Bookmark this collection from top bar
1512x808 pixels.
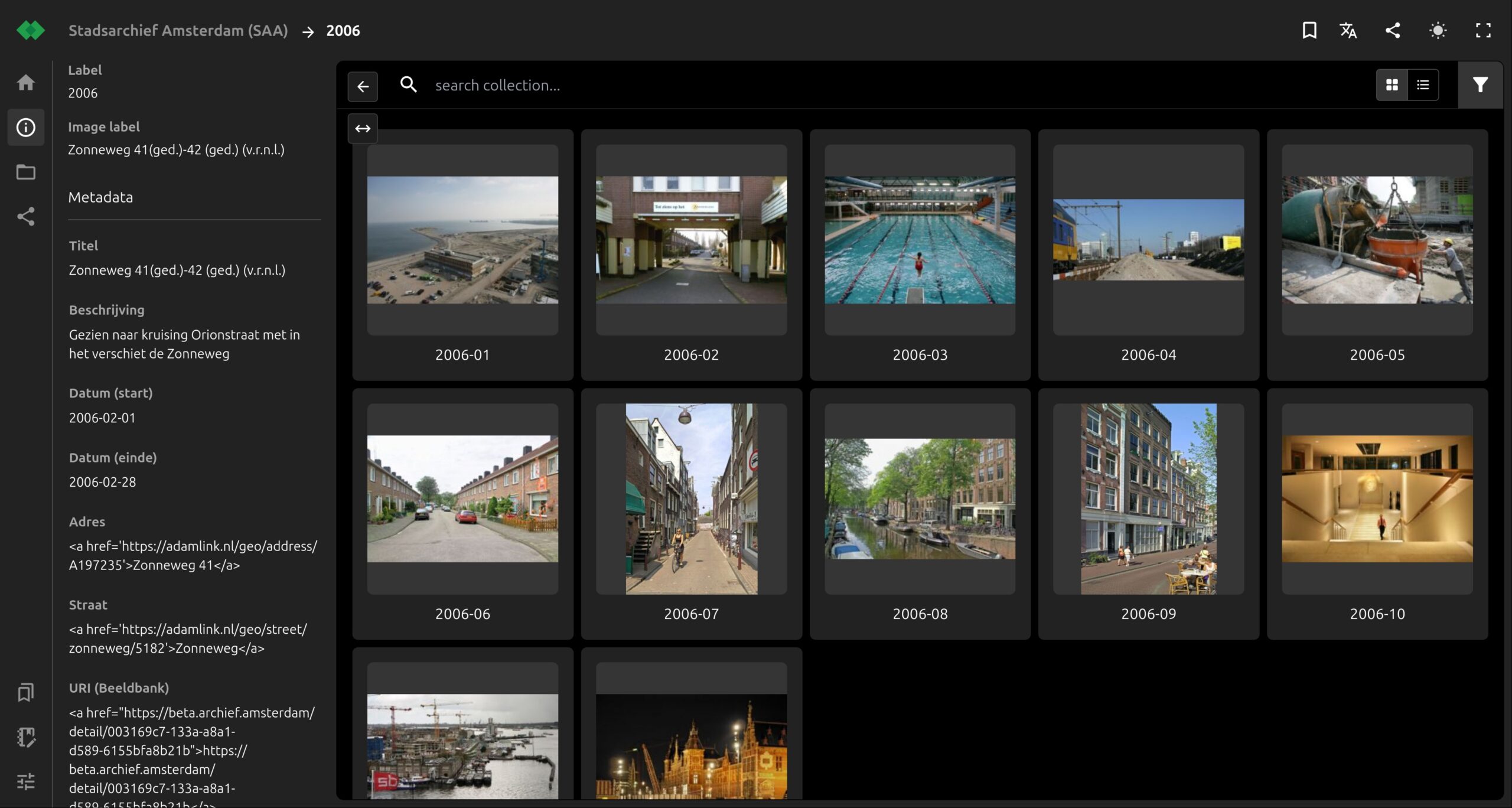(x=1309, y=30)
